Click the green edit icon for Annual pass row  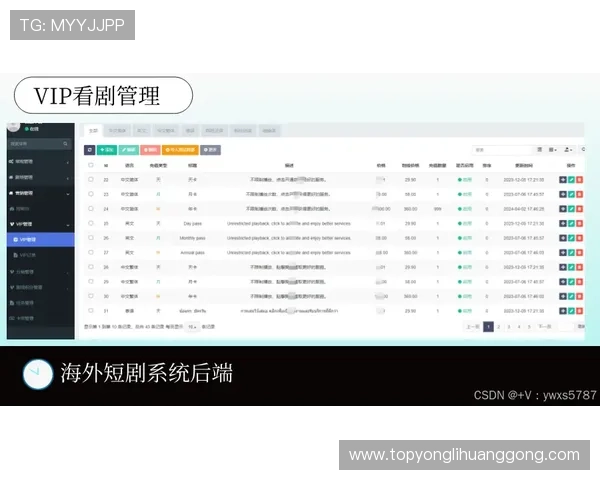coord(571,253)
